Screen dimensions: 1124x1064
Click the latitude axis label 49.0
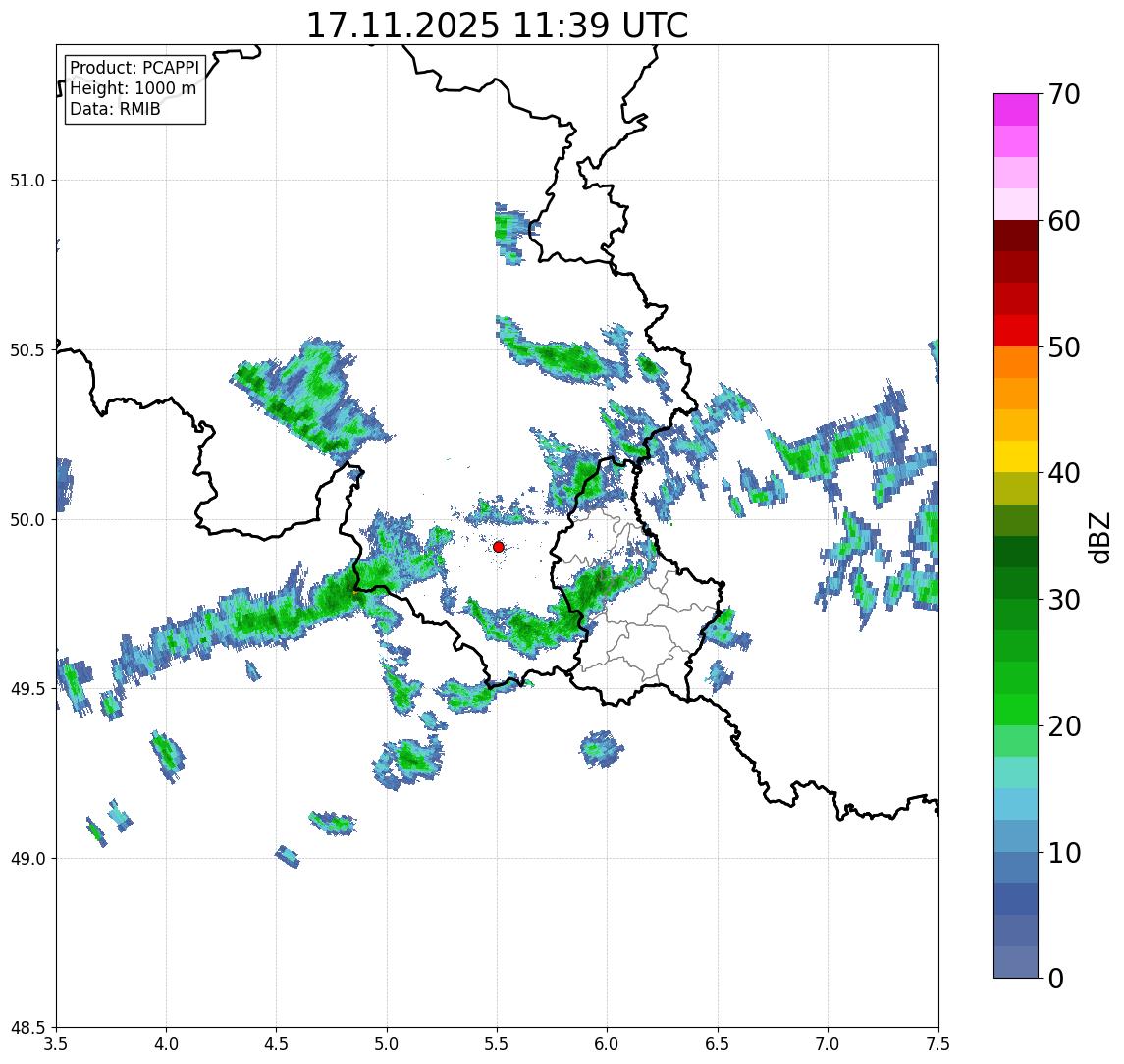(27, 858)
